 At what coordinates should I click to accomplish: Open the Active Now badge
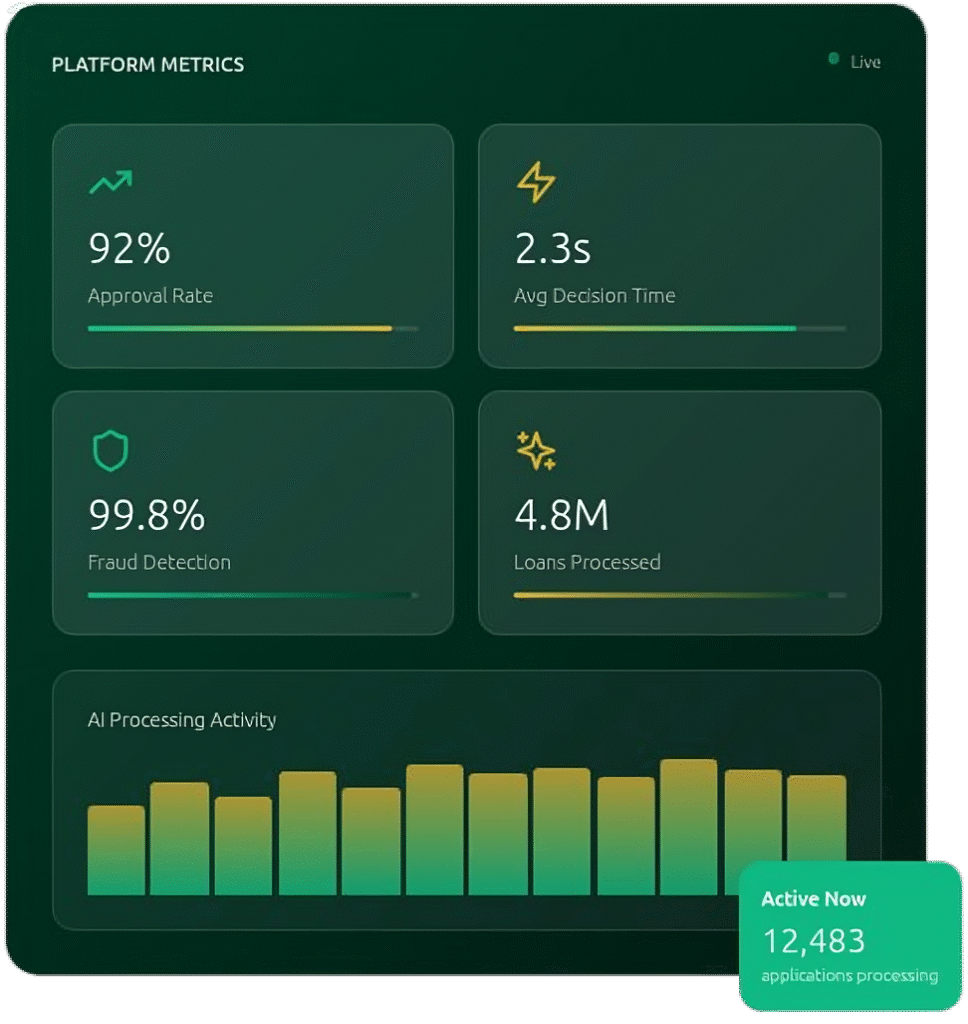(x=850, y=935)
